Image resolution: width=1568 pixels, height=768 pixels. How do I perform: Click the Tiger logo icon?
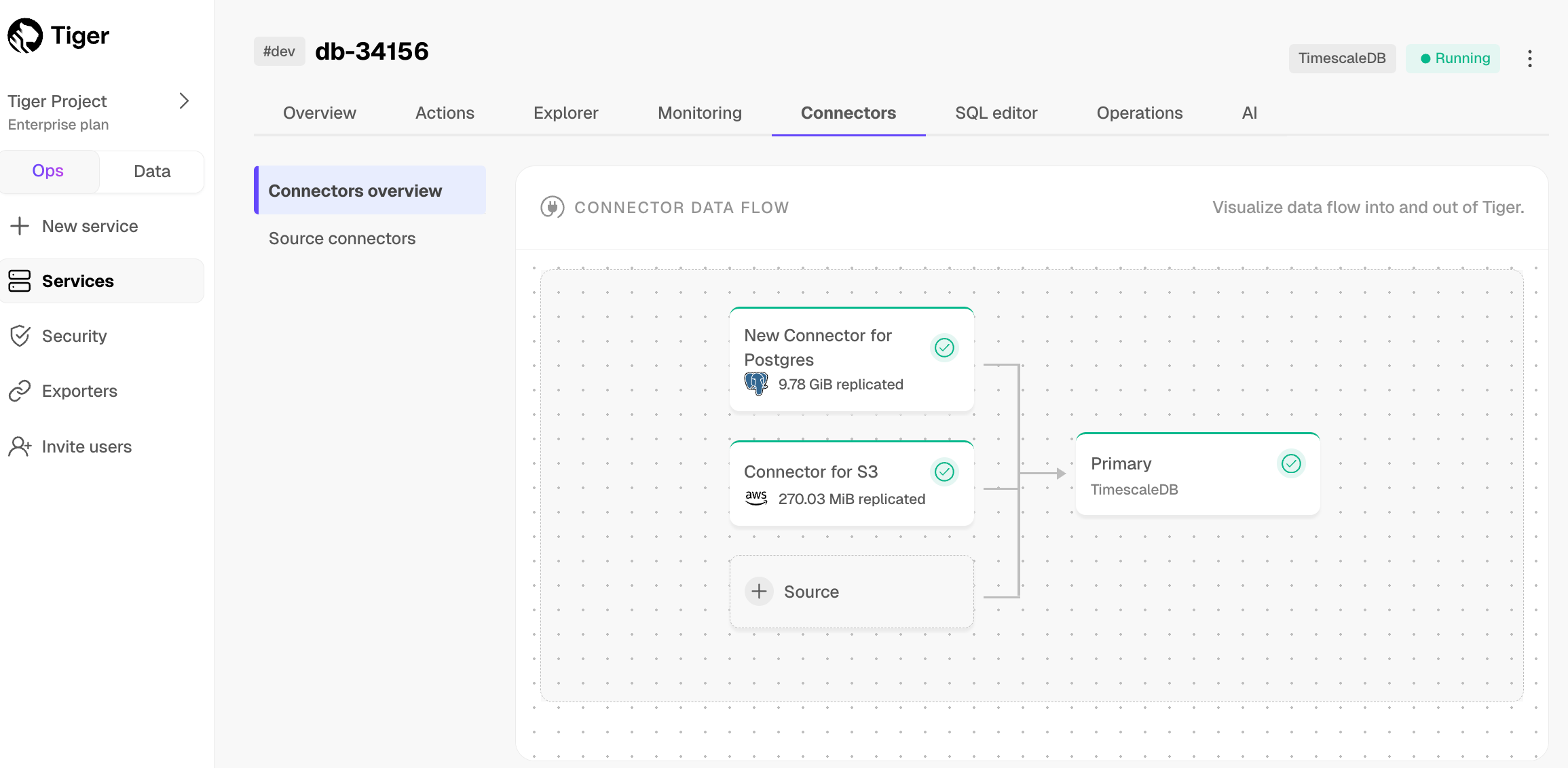pos(25,36)
